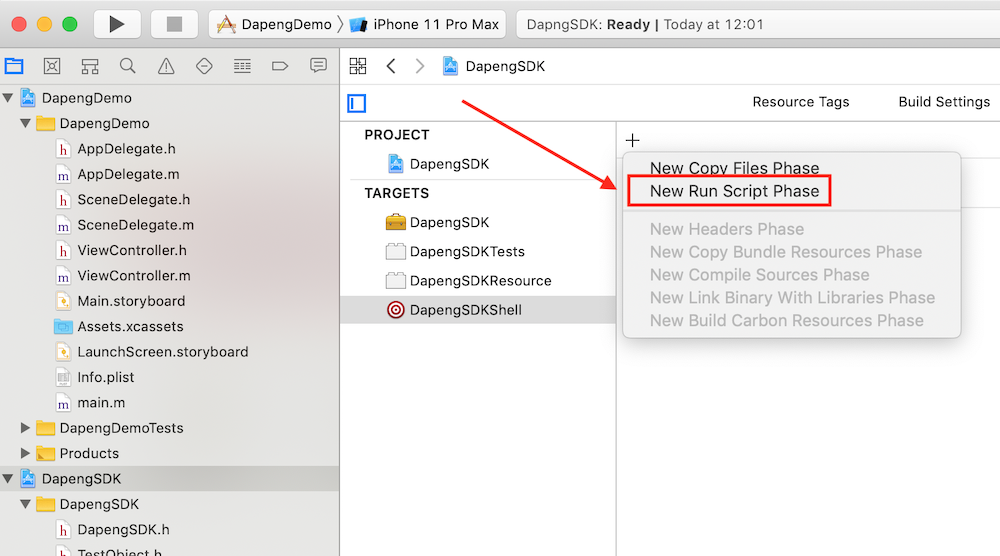
Task: Click DapengSDK in the jump bar
Action: (x=494, y=66)
